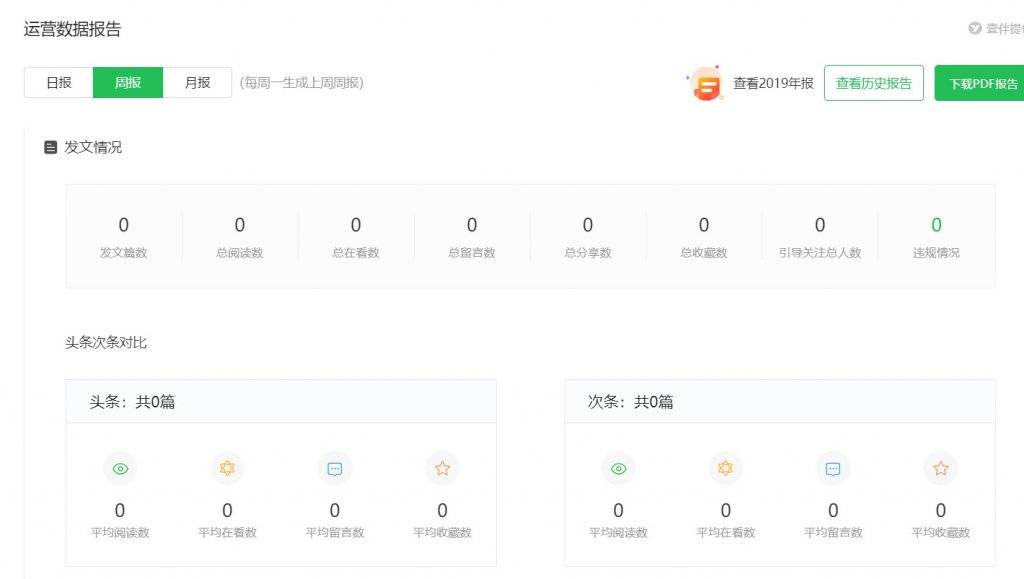The height and width of the screenshot is (579, 1024).
Task: Switch to the 日报 tab
Action: click(x=59, y=83)
